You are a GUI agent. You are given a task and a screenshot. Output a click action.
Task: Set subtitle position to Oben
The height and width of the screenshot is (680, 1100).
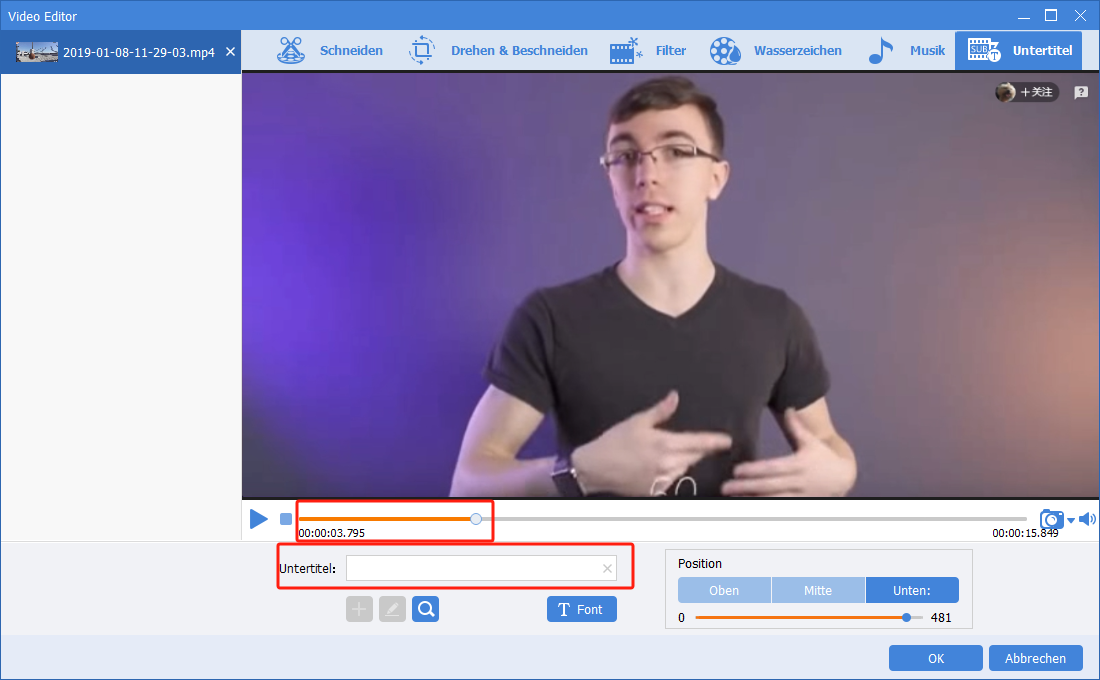click(x=724, y=590)
